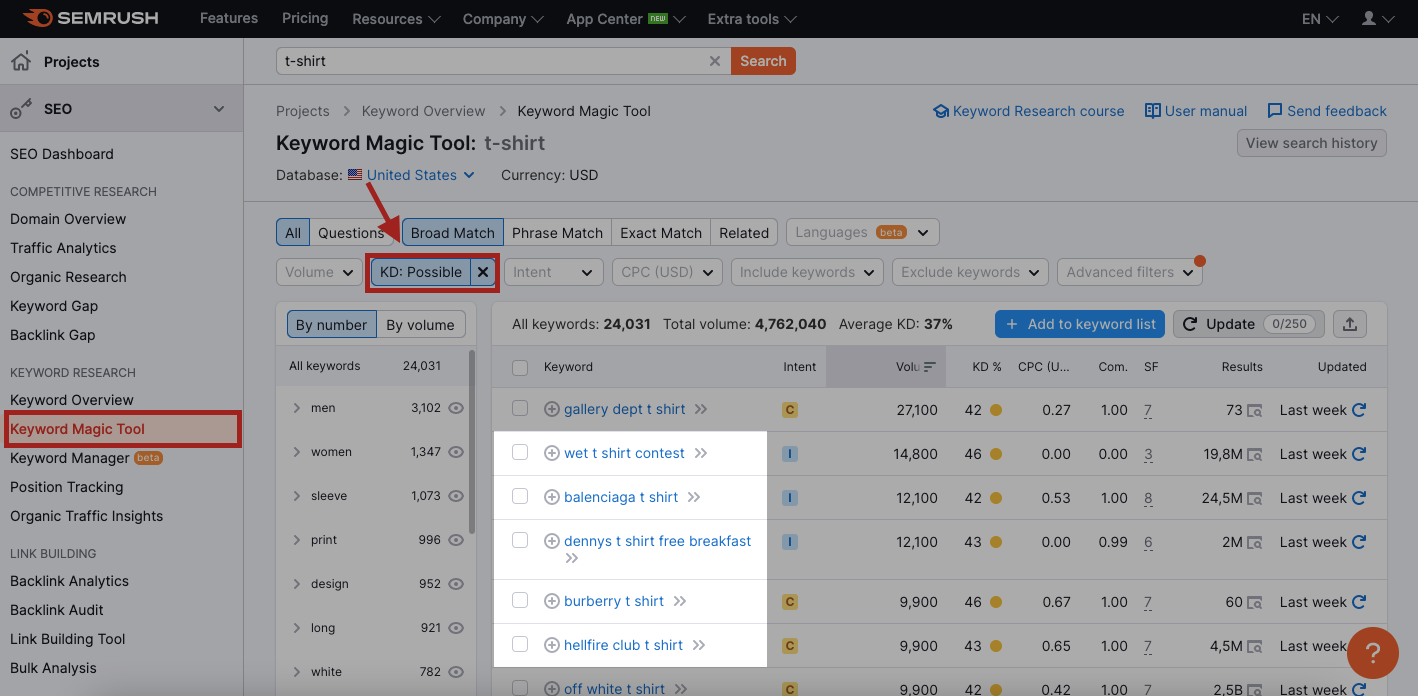The image size is (1418, 696).
Task: Add burberry t shirt plus icon
Action: click(551, 601)
